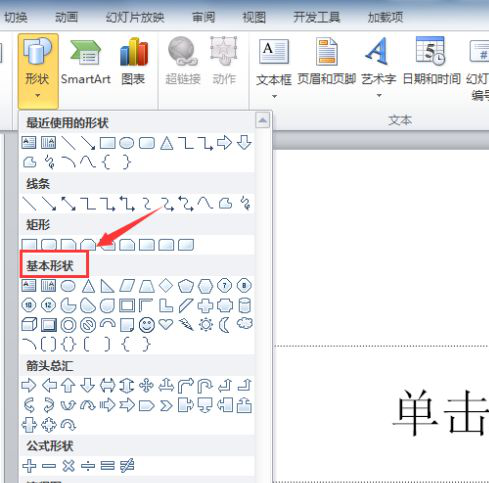Screen dimensions: 489x484
Task: Choose the crescent moon shape
Action: tap(224, 324)
